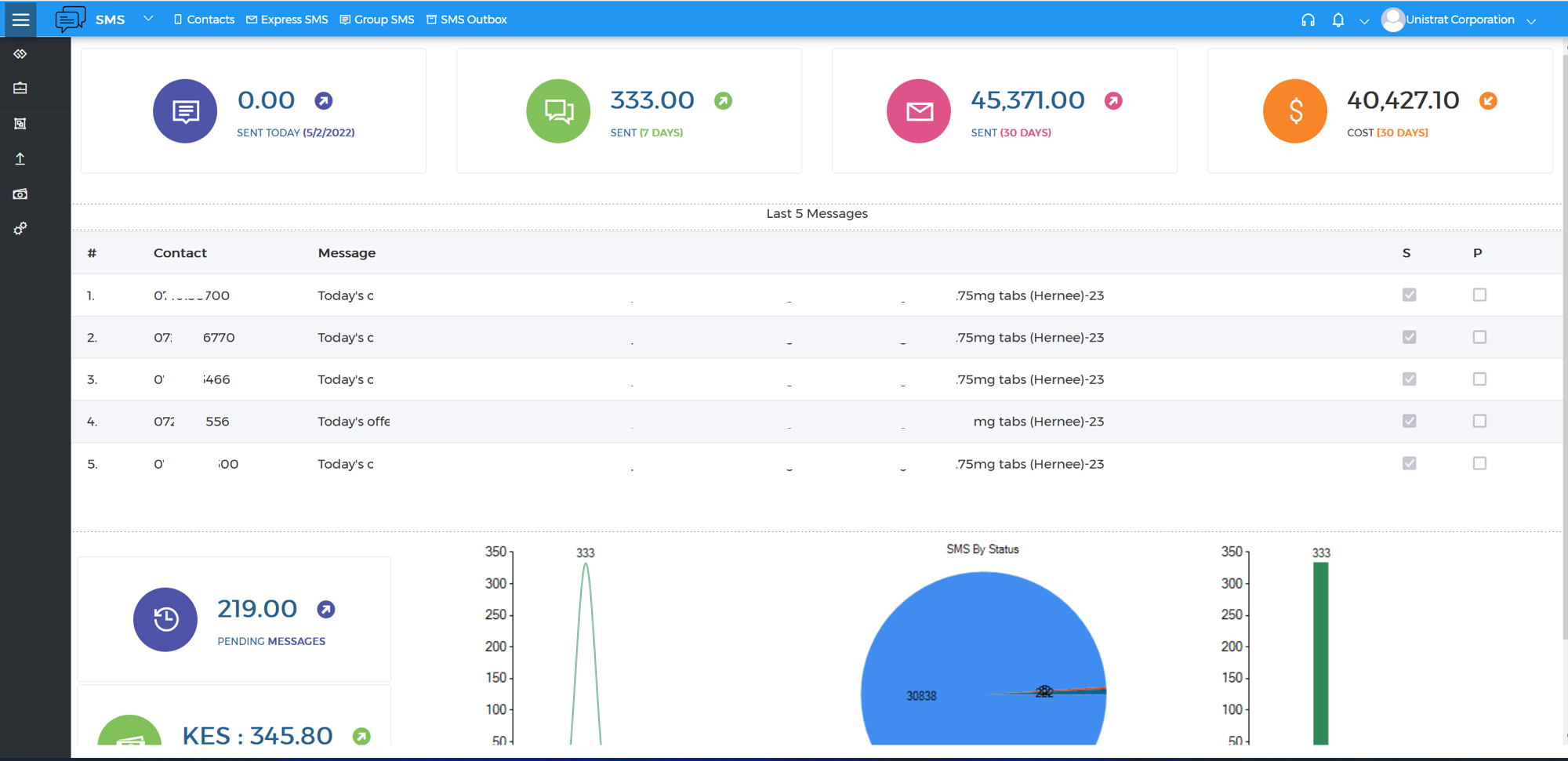
Task: Click the upload arrow sidebar icon
Action: pos(20,158)
